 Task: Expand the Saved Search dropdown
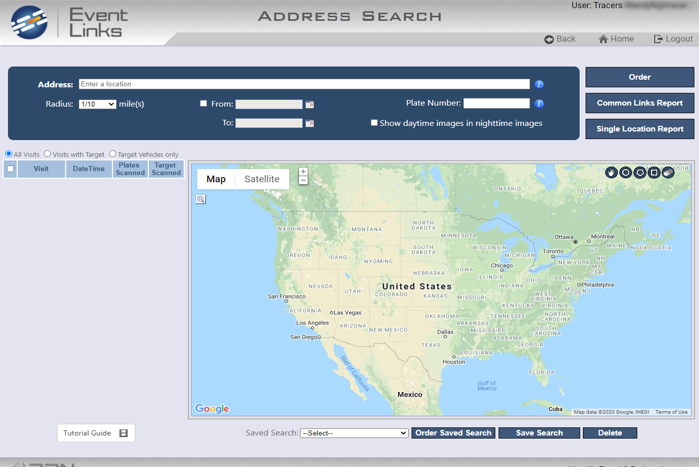[354, 433]
